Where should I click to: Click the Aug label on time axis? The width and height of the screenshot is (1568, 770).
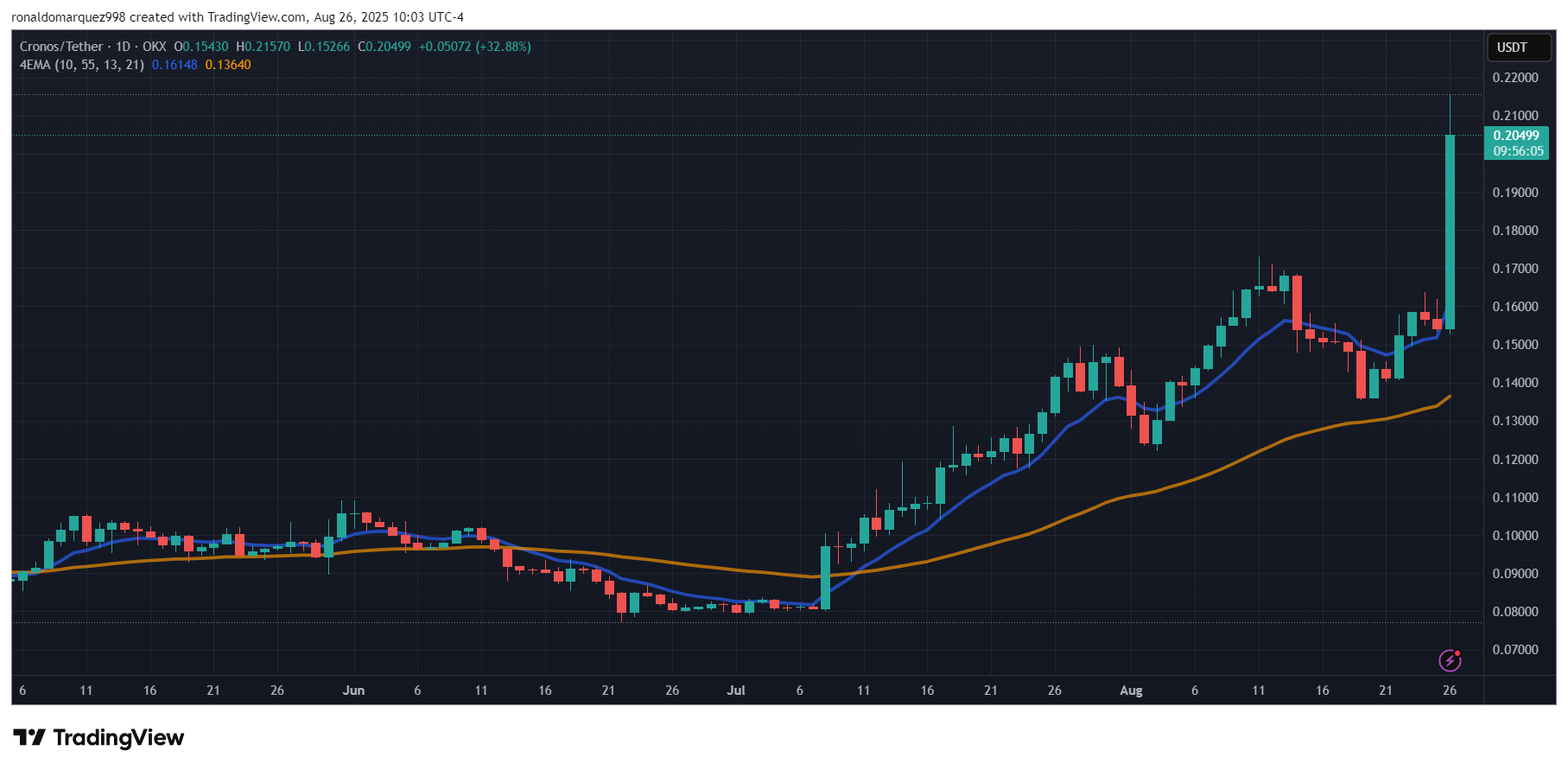click(1131, 690)
